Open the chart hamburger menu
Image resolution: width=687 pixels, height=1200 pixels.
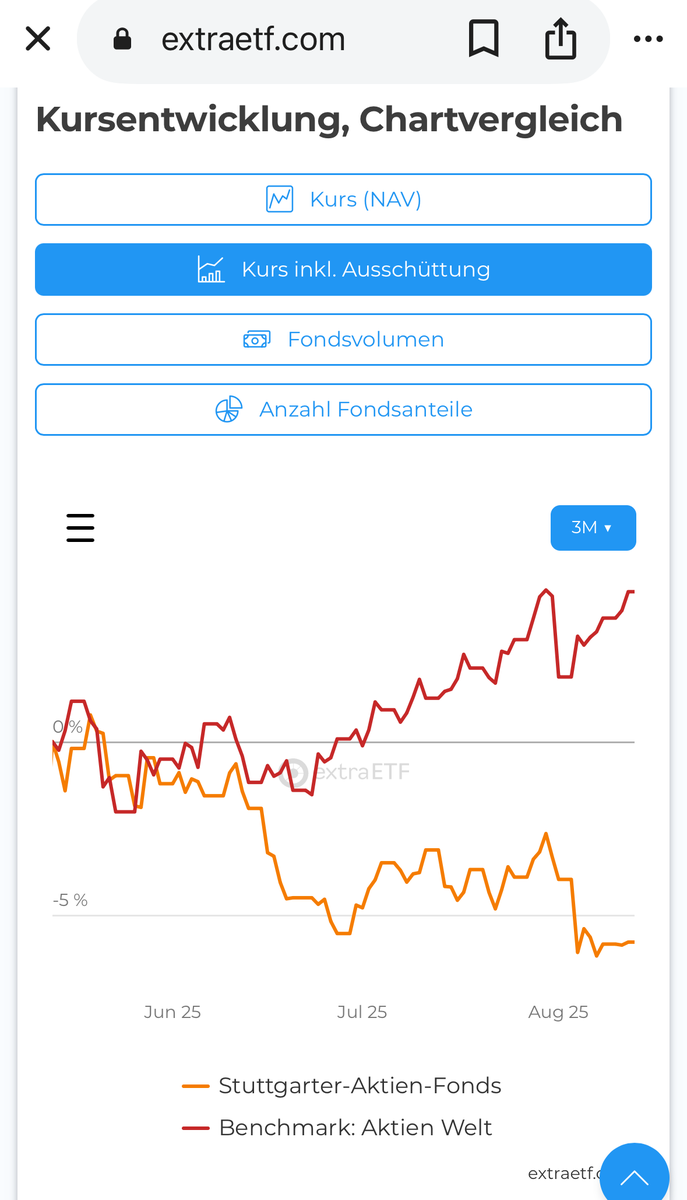pyautogui.click(x=80, y=528)
